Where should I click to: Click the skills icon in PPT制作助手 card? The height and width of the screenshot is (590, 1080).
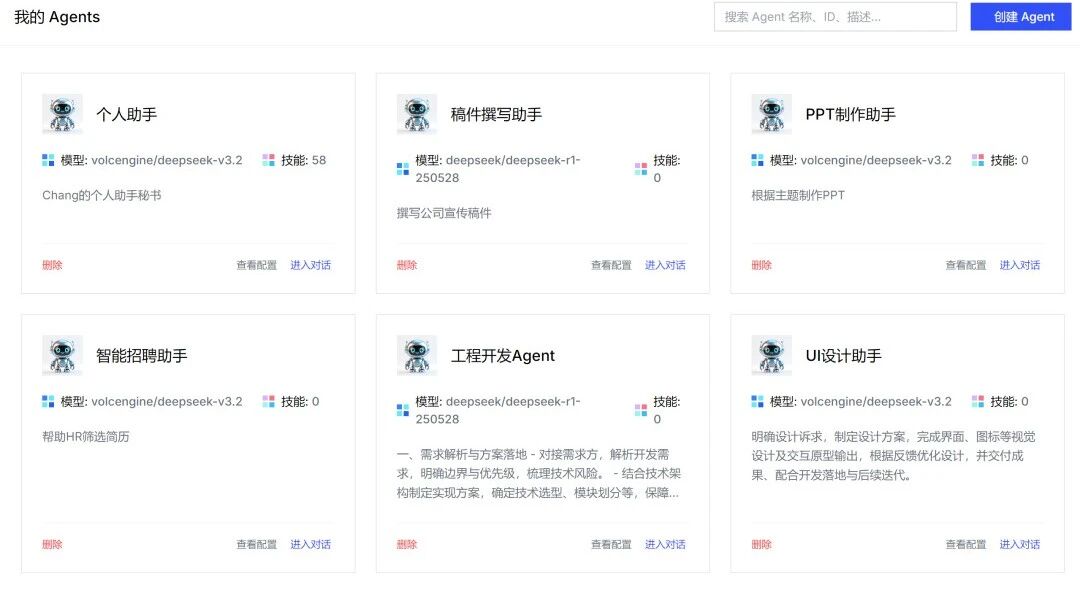pos(977,160)
